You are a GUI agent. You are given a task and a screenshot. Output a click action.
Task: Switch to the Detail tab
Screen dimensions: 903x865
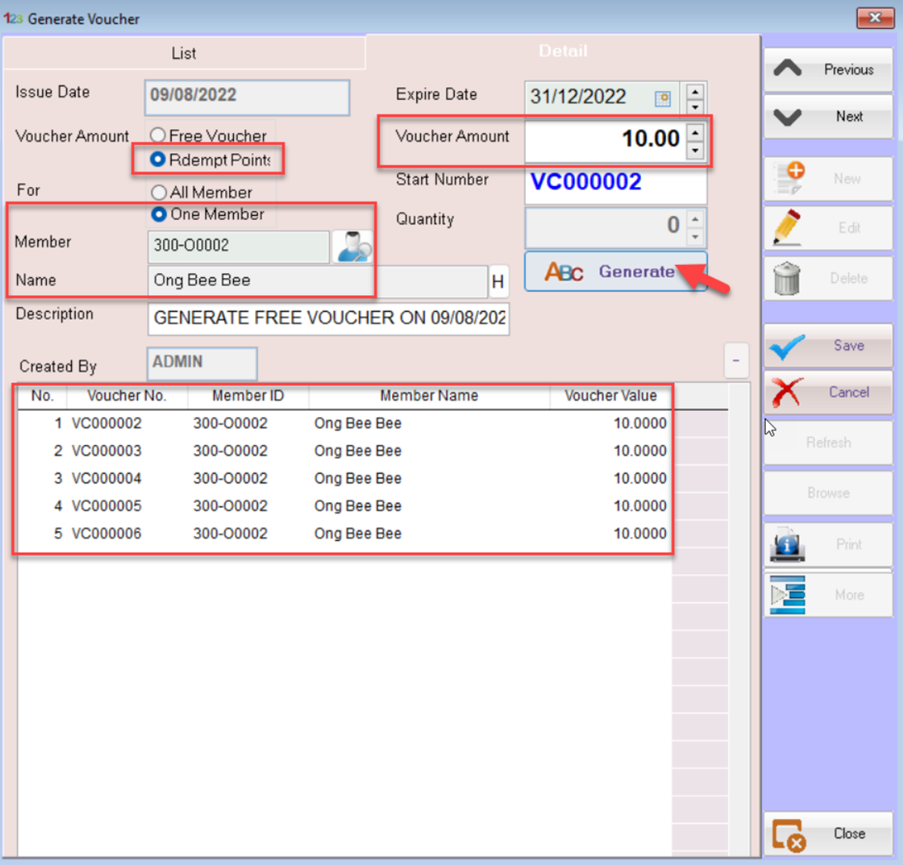point(563,51)
